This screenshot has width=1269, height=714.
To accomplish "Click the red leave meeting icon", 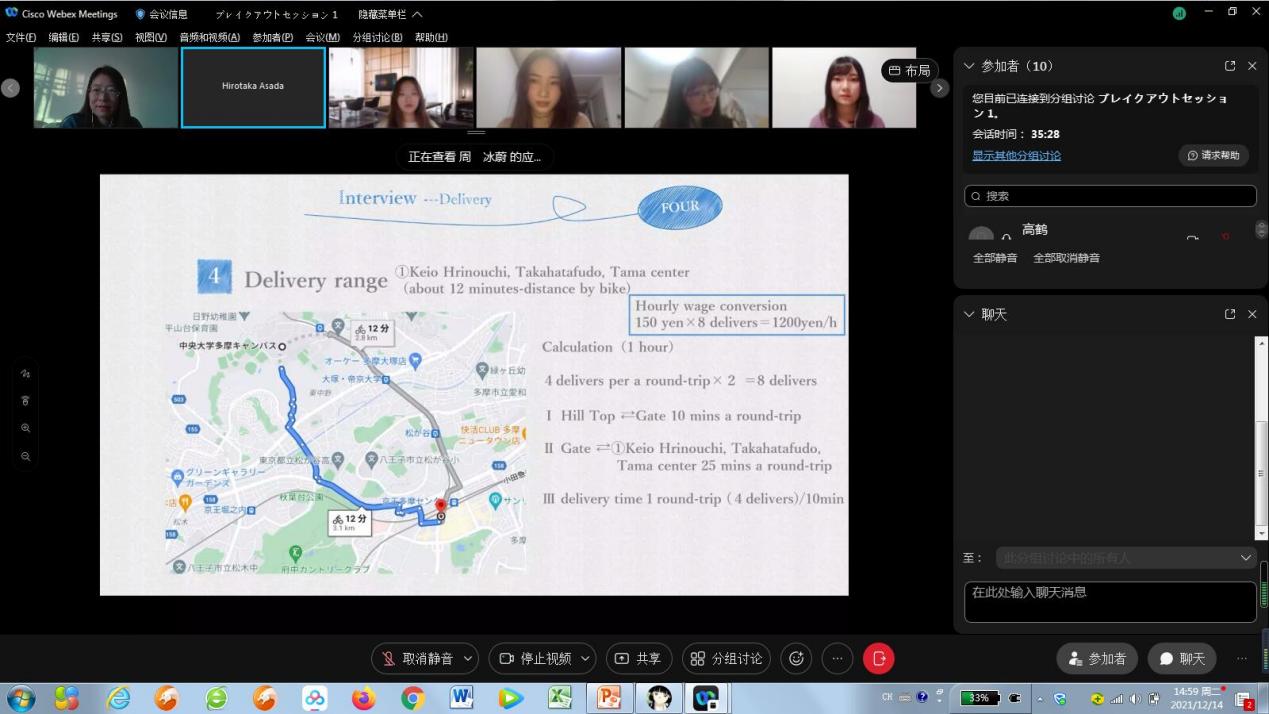I will (x=878, y=658).
